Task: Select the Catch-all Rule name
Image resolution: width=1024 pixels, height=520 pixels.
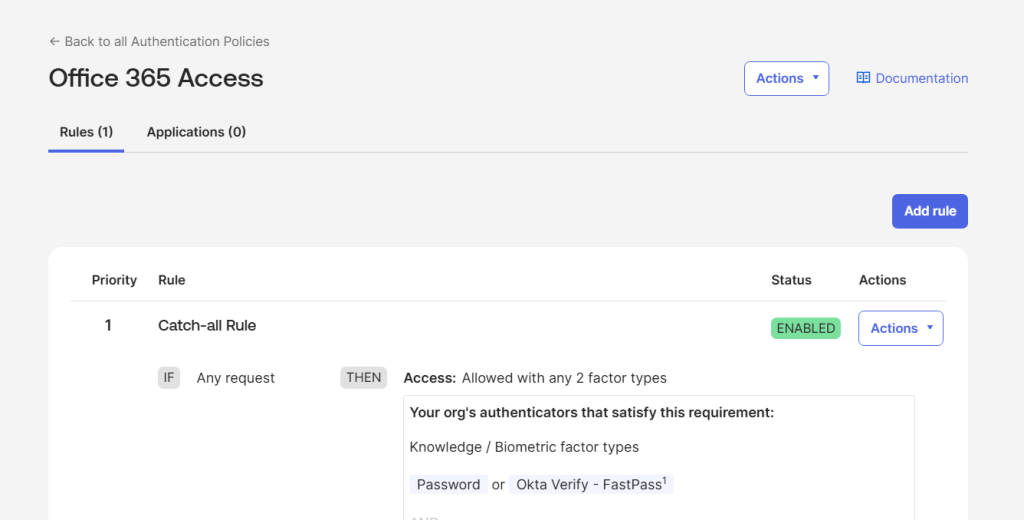Action: coord(207,325)
